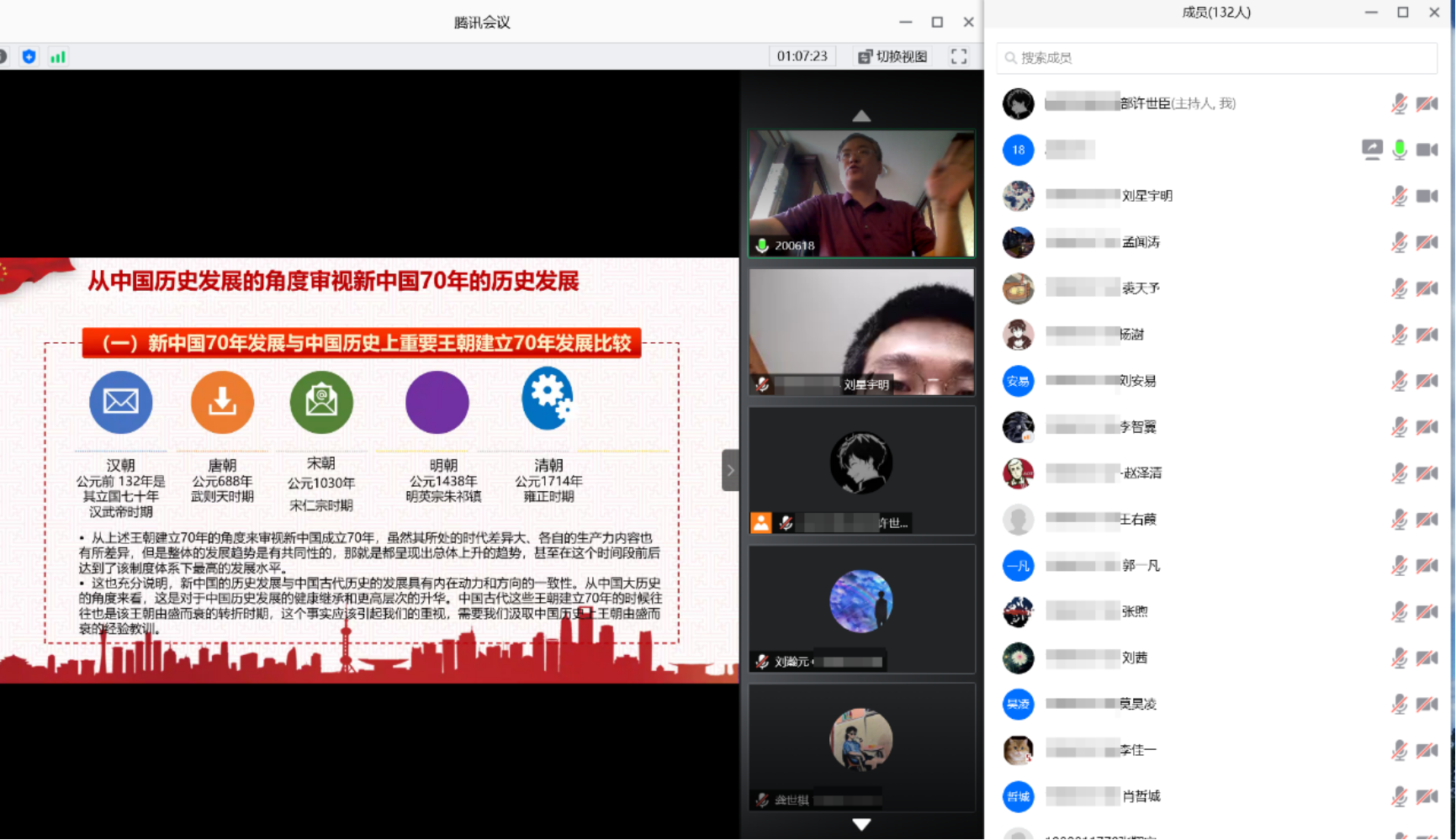The height and width of the screenshot is (840, 1456).
Task: Click the screen share icon for member 18
Action: point(1372,150)
